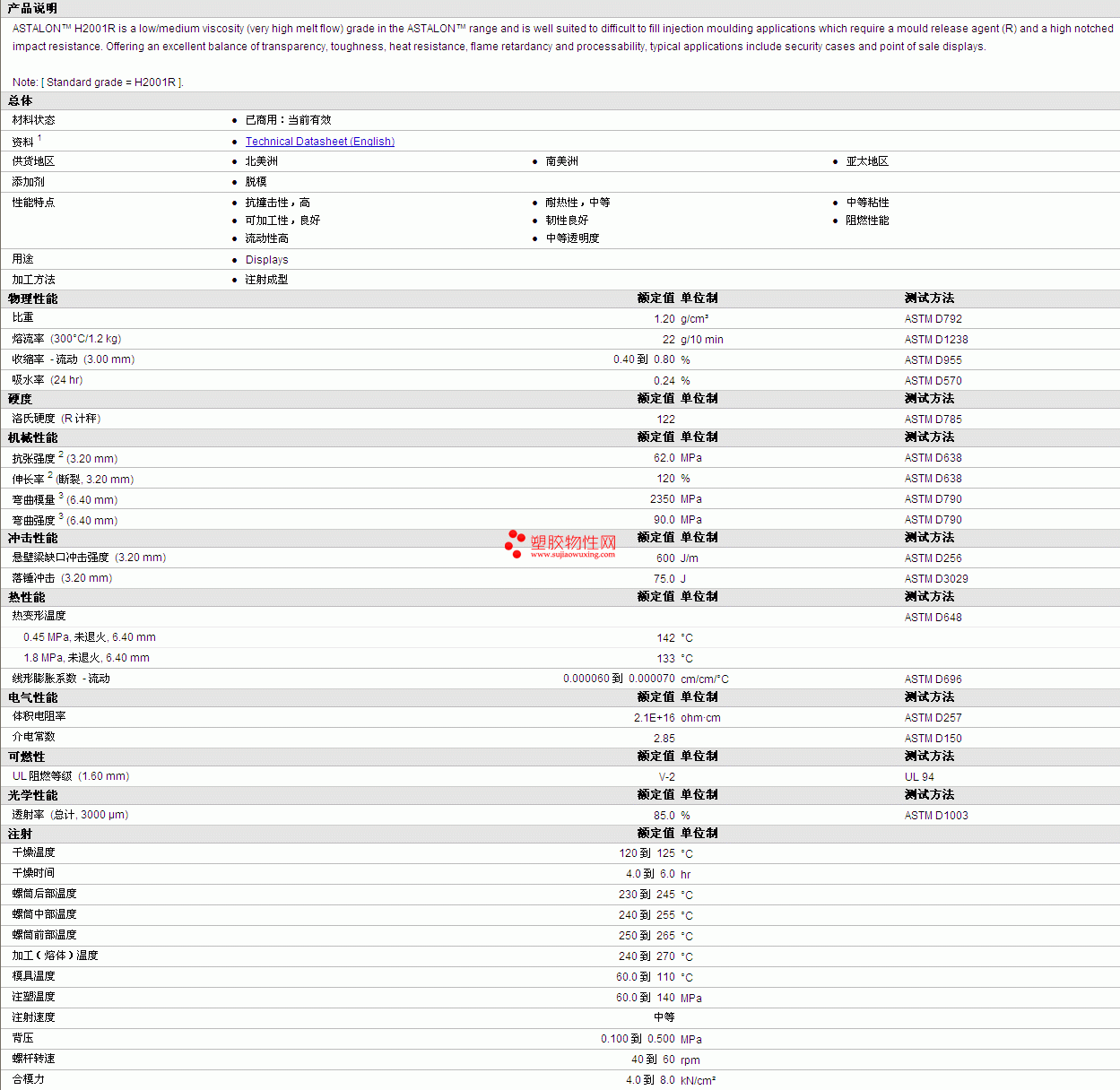Click Rockwell hardness value 122
Screen dimensions: 1120x1090
(666, 420)
